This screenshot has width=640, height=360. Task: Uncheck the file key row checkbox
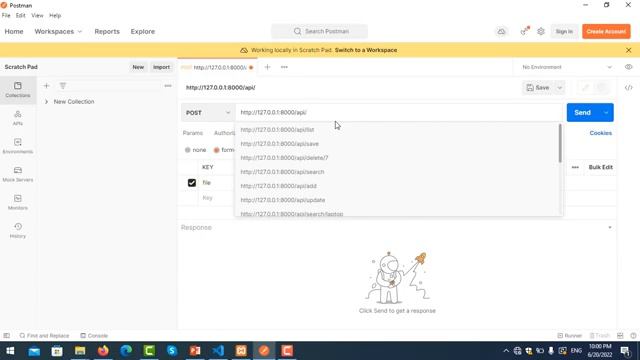point(192,183)
